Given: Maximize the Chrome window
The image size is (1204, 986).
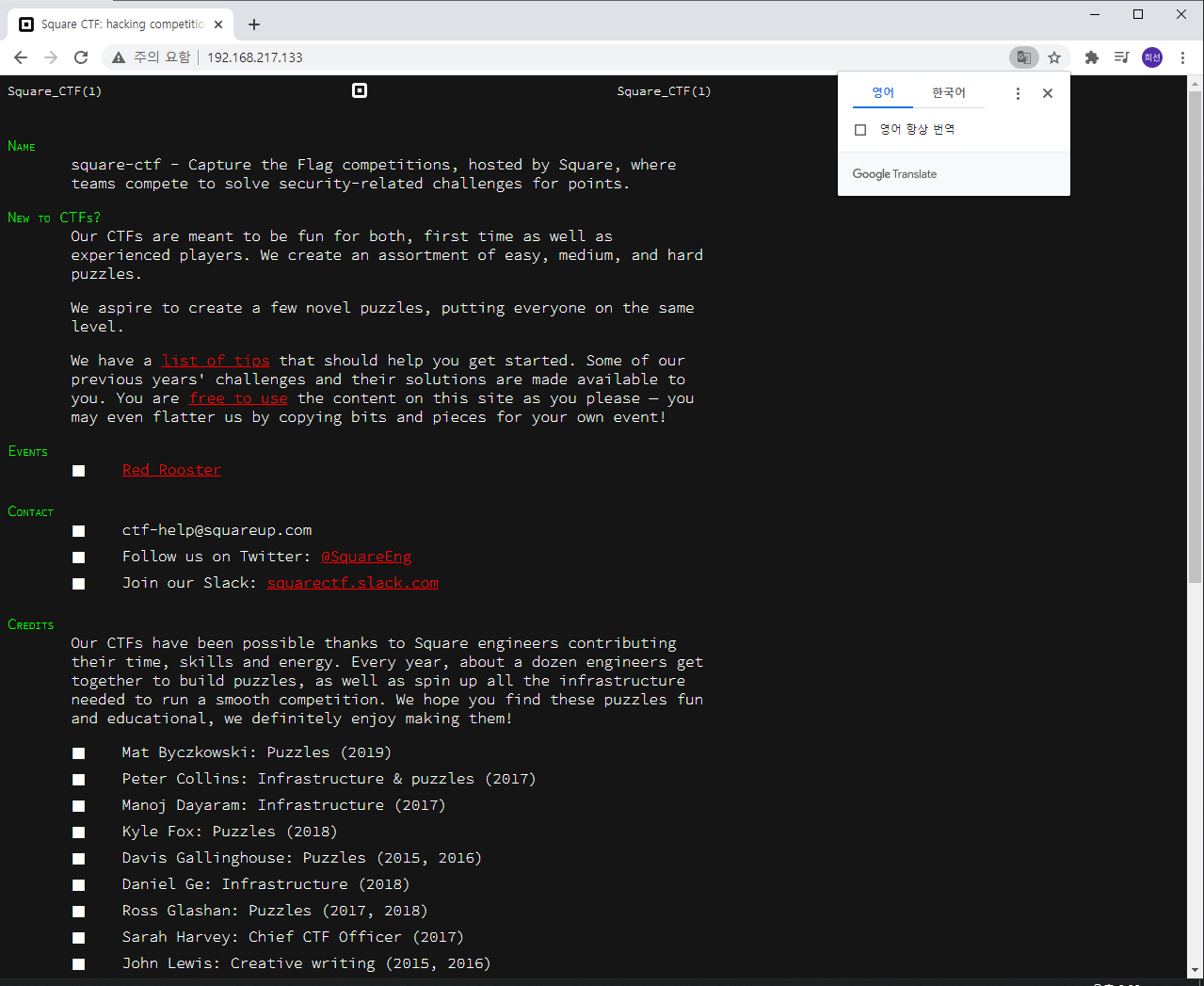Looking at the screenshot, I should click(x=1138, y=14).
